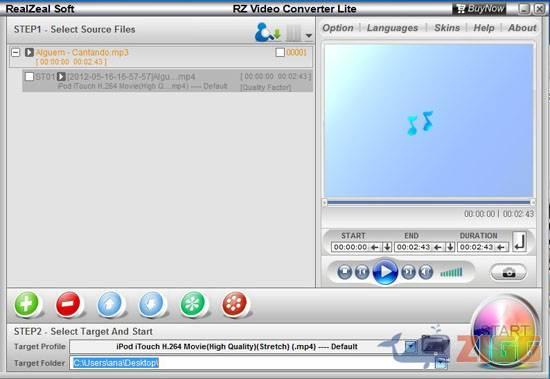Minimize the RZ Video Converter window
The height and width of the screenshot is (379, 550).
[x=524, y=9]
